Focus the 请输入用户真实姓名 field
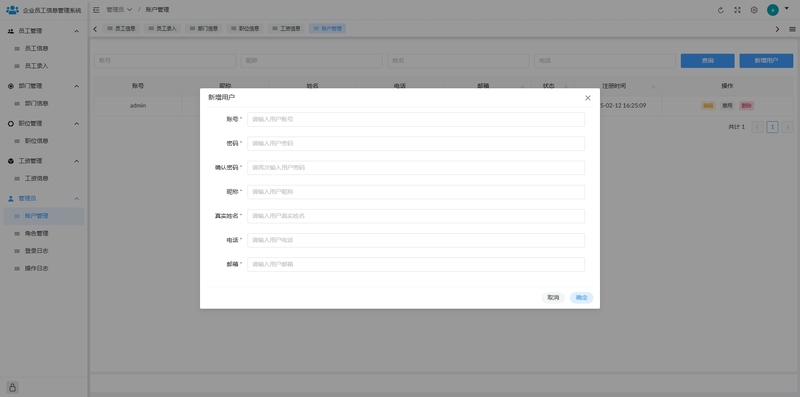The width and height of the screenshot is (800, 397). click(x=416, y=216)
